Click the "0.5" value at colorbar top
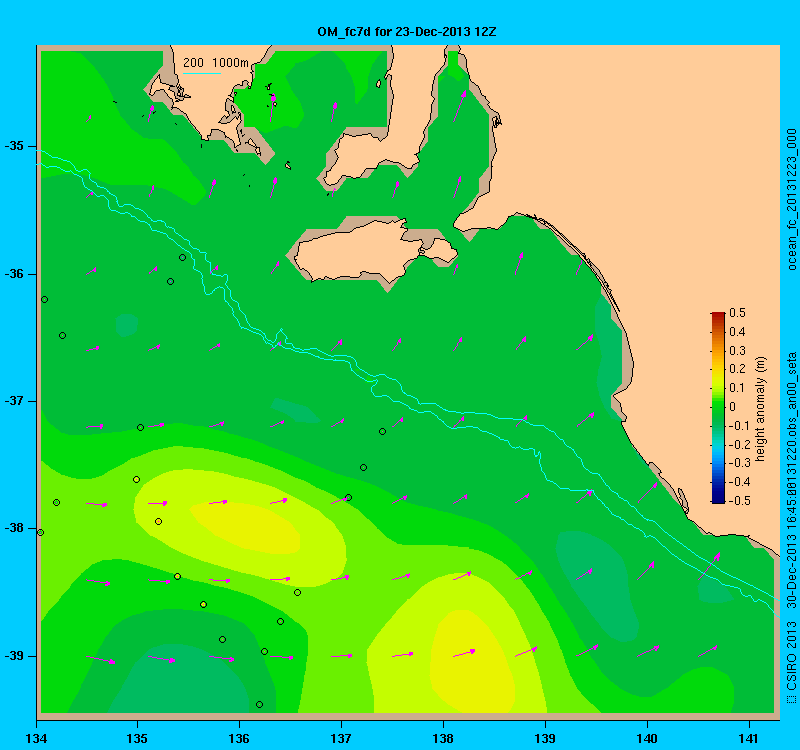The image size is (800, 750). (737, 313)
